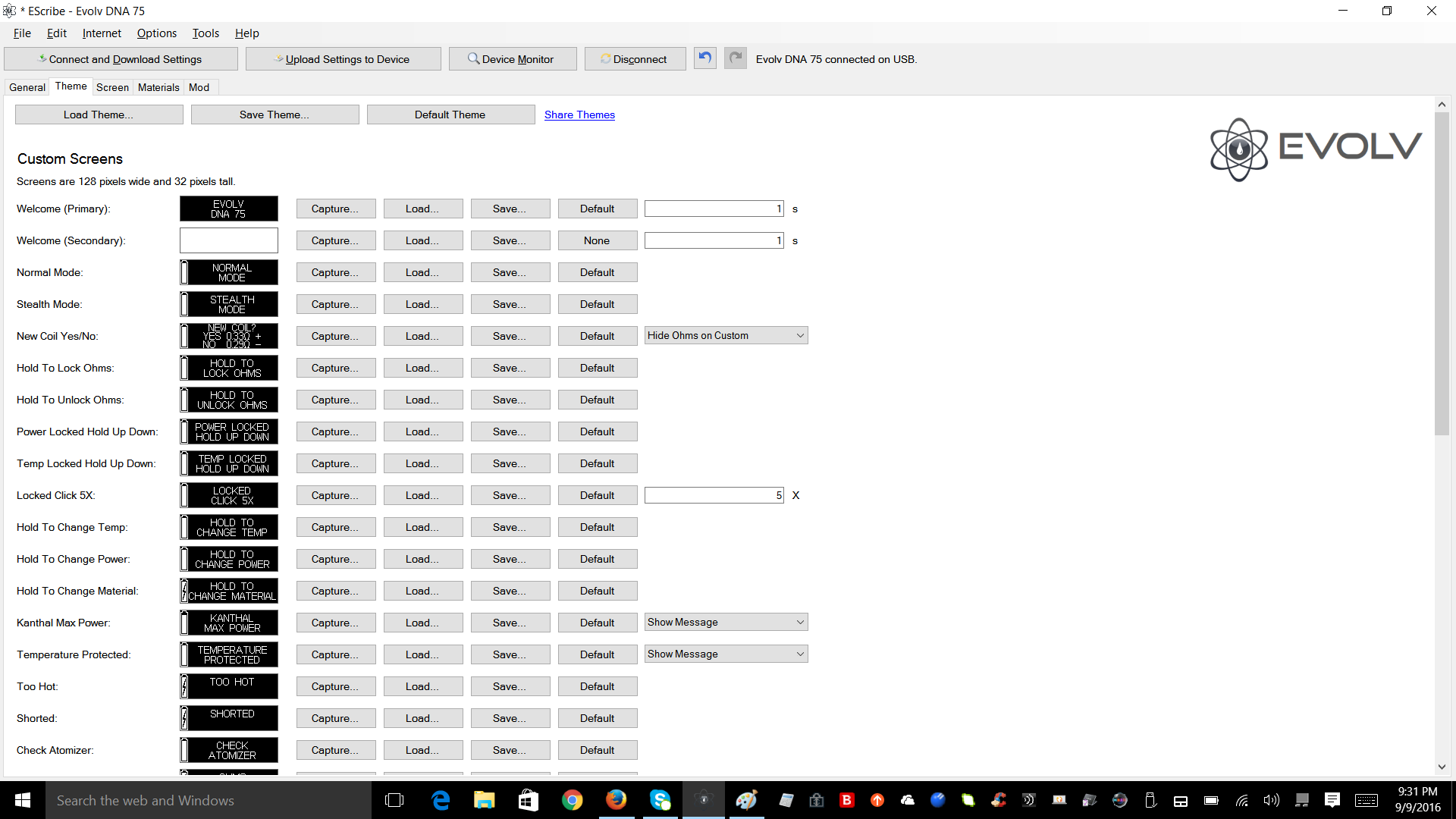Screen dimensions: 1456x819
Task: Click the redo arrow icon
Action: coord(735,58)
